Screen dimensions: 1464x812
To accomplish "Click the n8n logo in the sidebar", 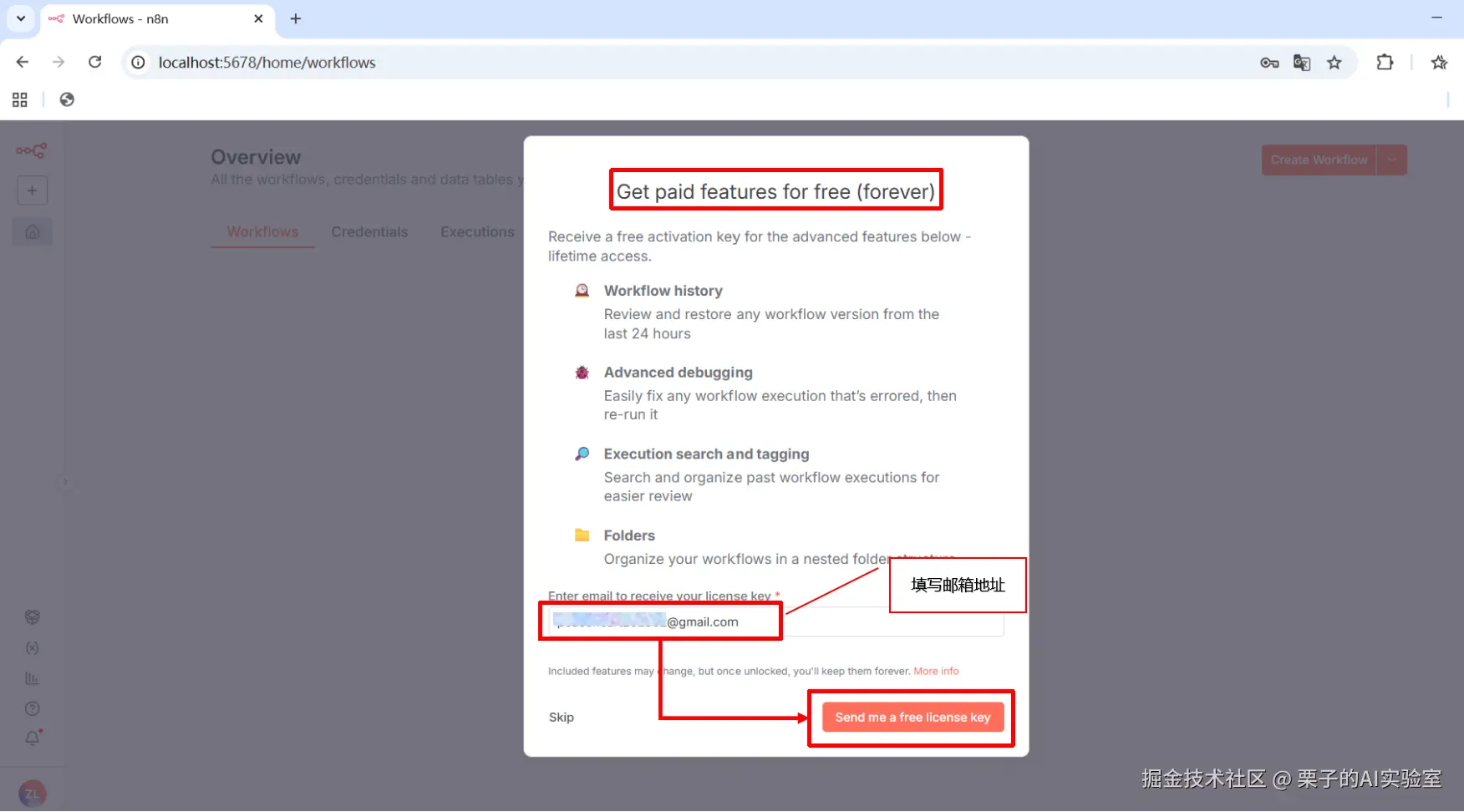I will [x=31, y=150].
